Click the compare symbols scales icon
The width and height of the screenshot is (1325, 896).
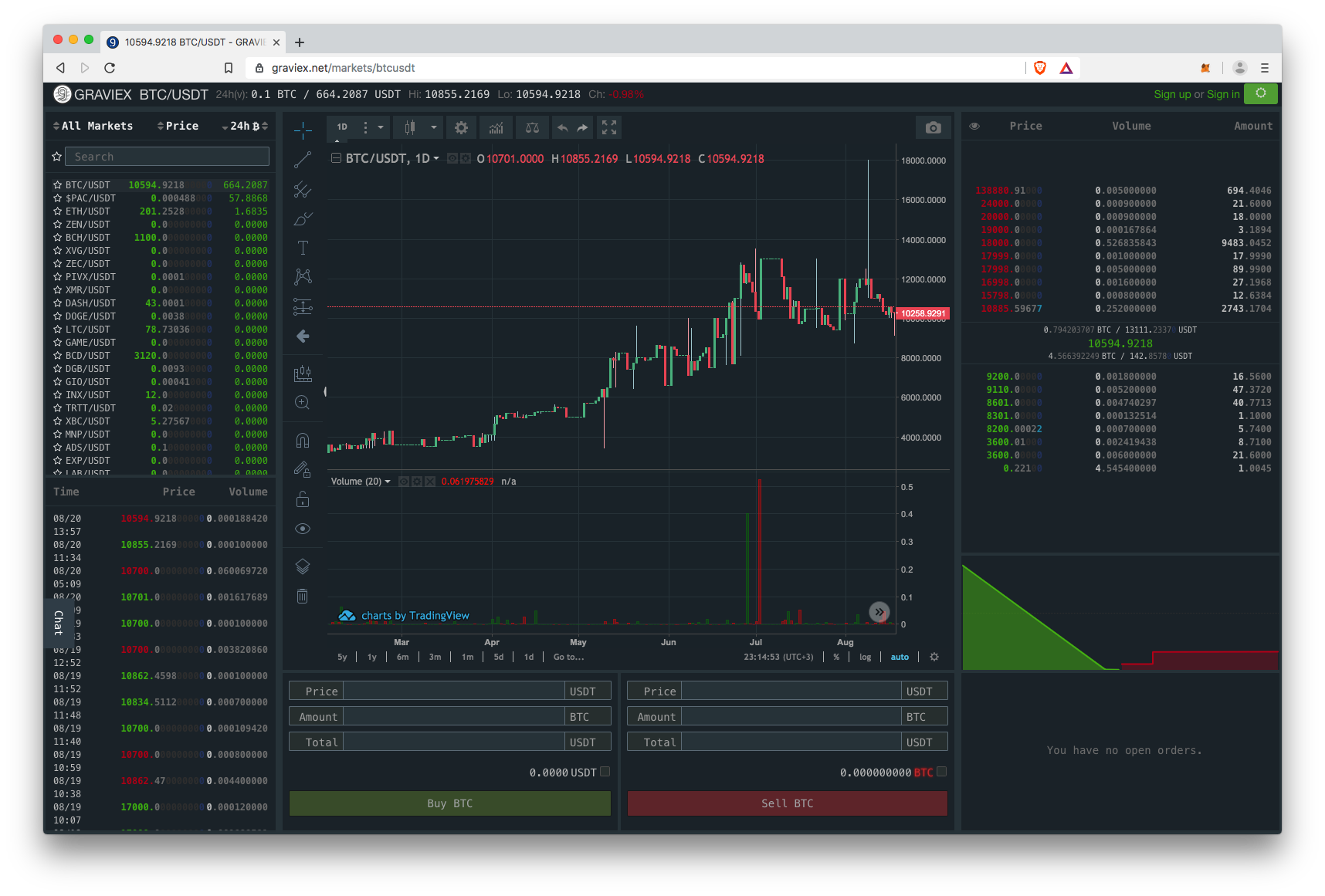(x=533, y=127)
